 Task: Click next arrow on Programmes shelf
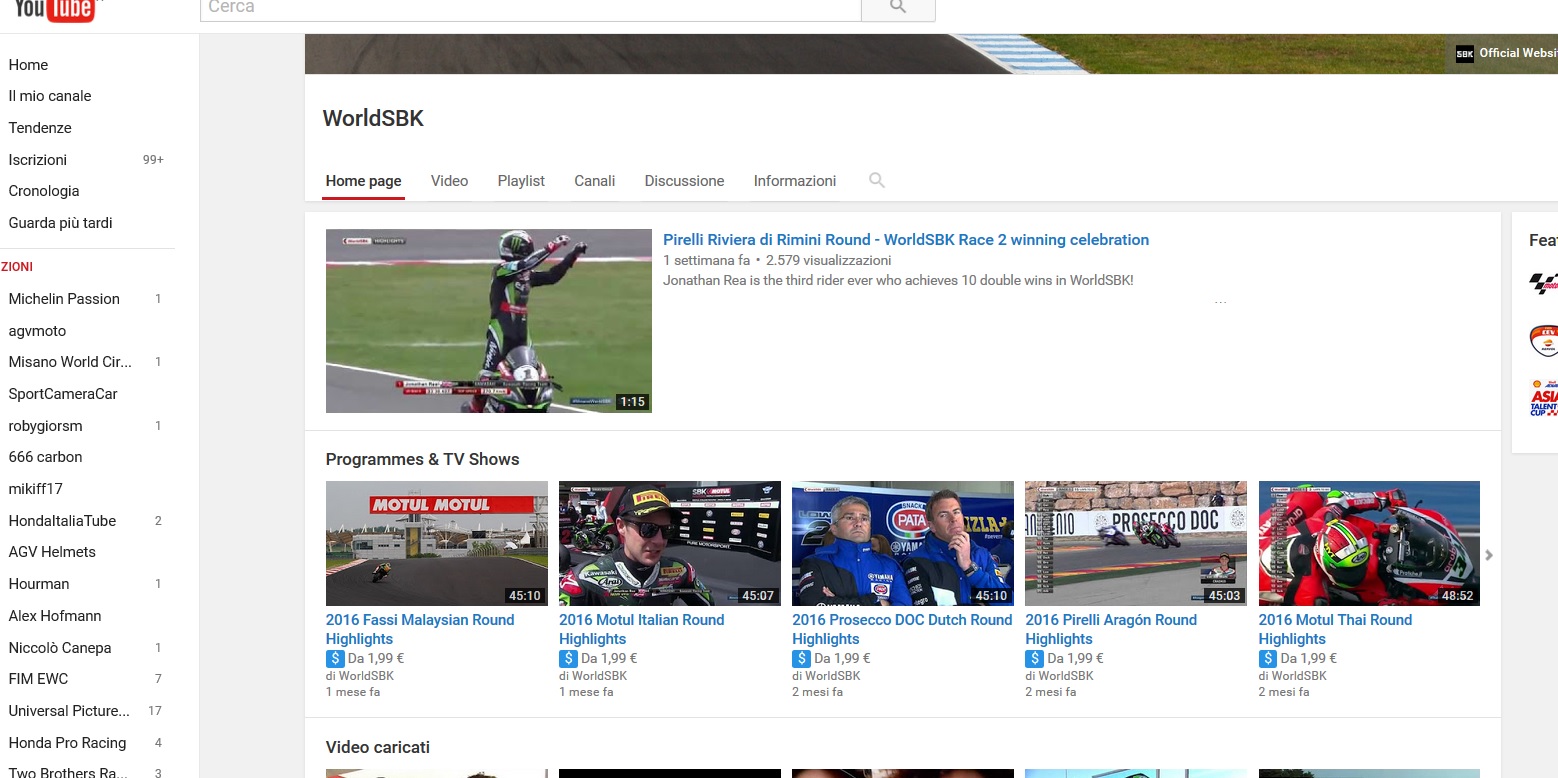pyautogui.click(x=1489, y=555)
